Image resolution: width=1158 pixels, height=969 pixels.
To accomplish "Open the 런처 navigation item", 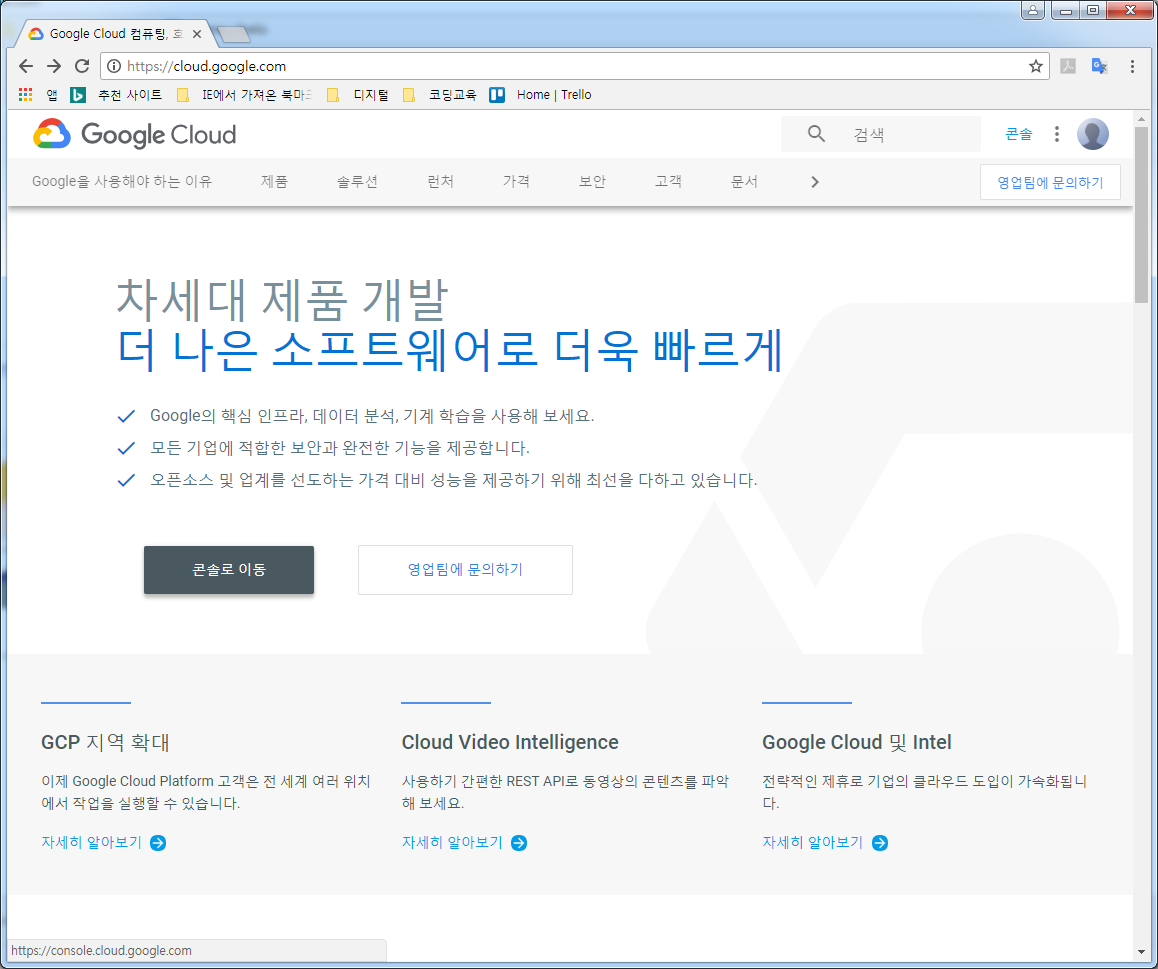I will click(440, 182).
